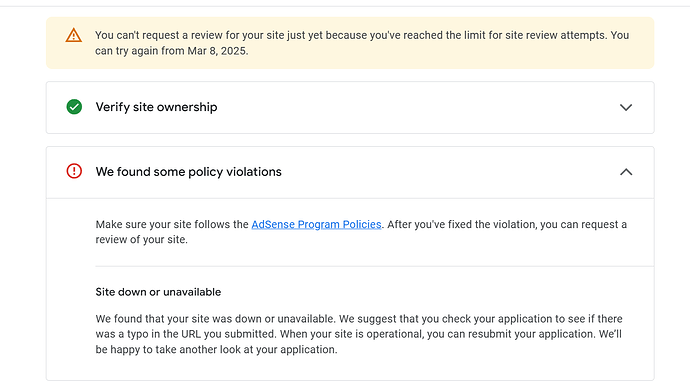The width and height of the screenshot is (690, 383).
Task: Click the Verify site ownership title
Action: [156, 107]
